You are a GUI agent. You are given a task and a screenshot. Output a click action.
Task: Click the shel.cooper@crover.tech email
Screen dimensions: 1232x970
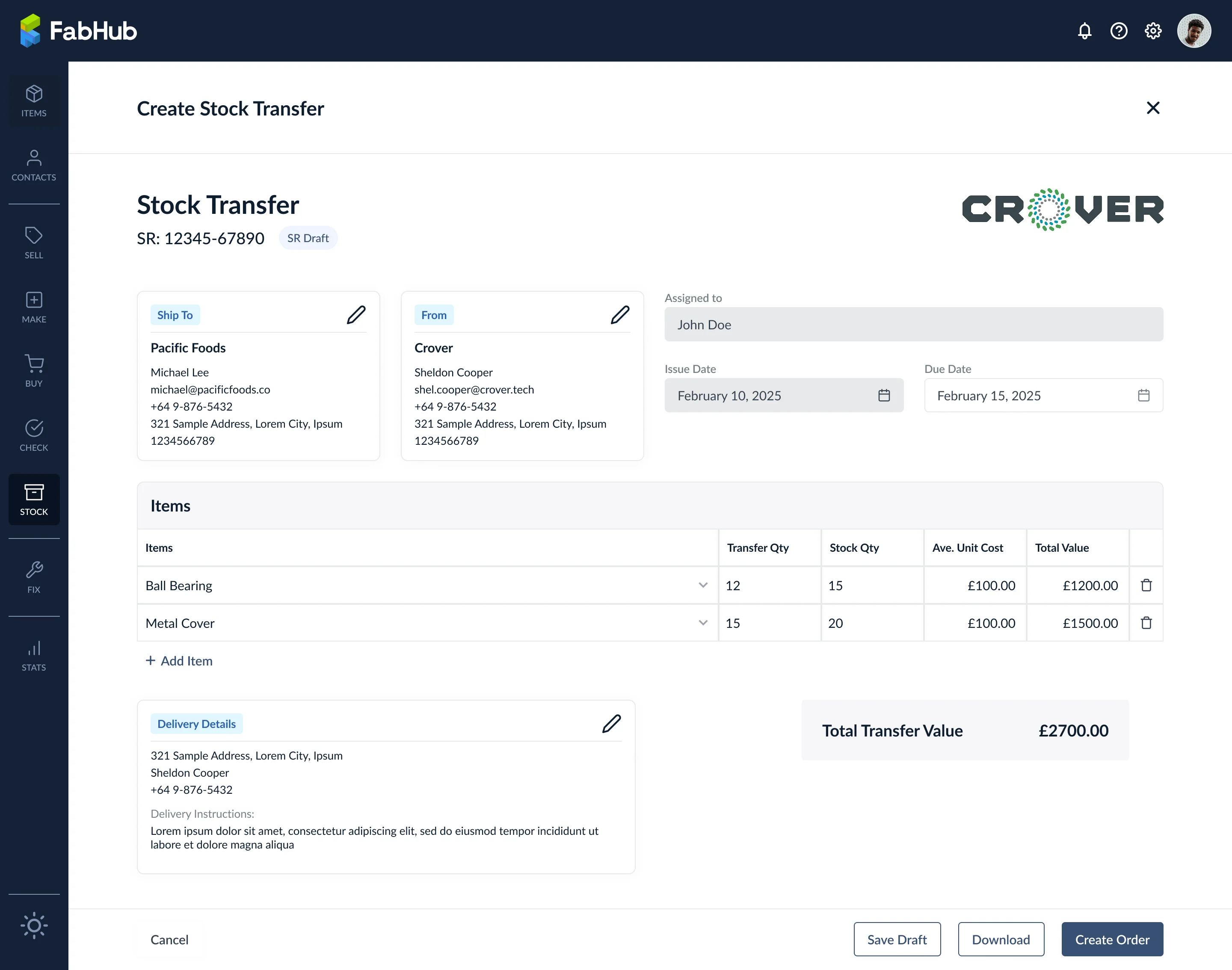pos(474,390)
